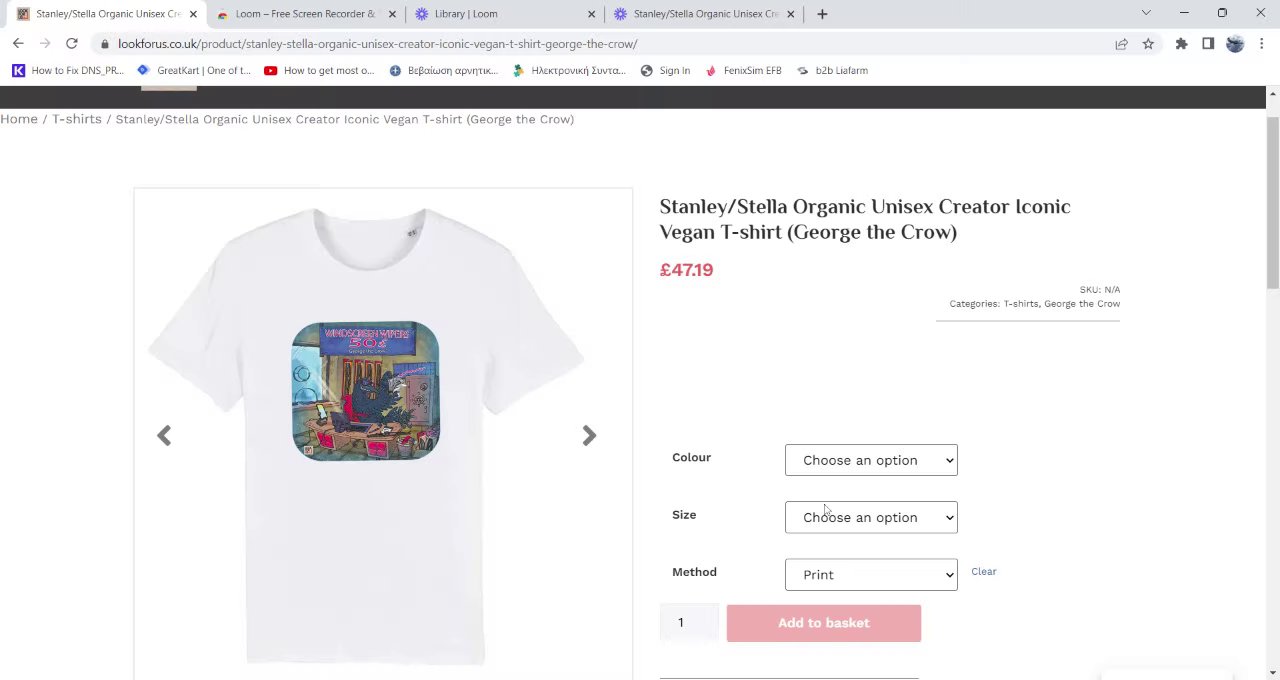Click the next image arrow on product gallery
This screenshot has height=680, width=1280.
[x=589, y=435]
